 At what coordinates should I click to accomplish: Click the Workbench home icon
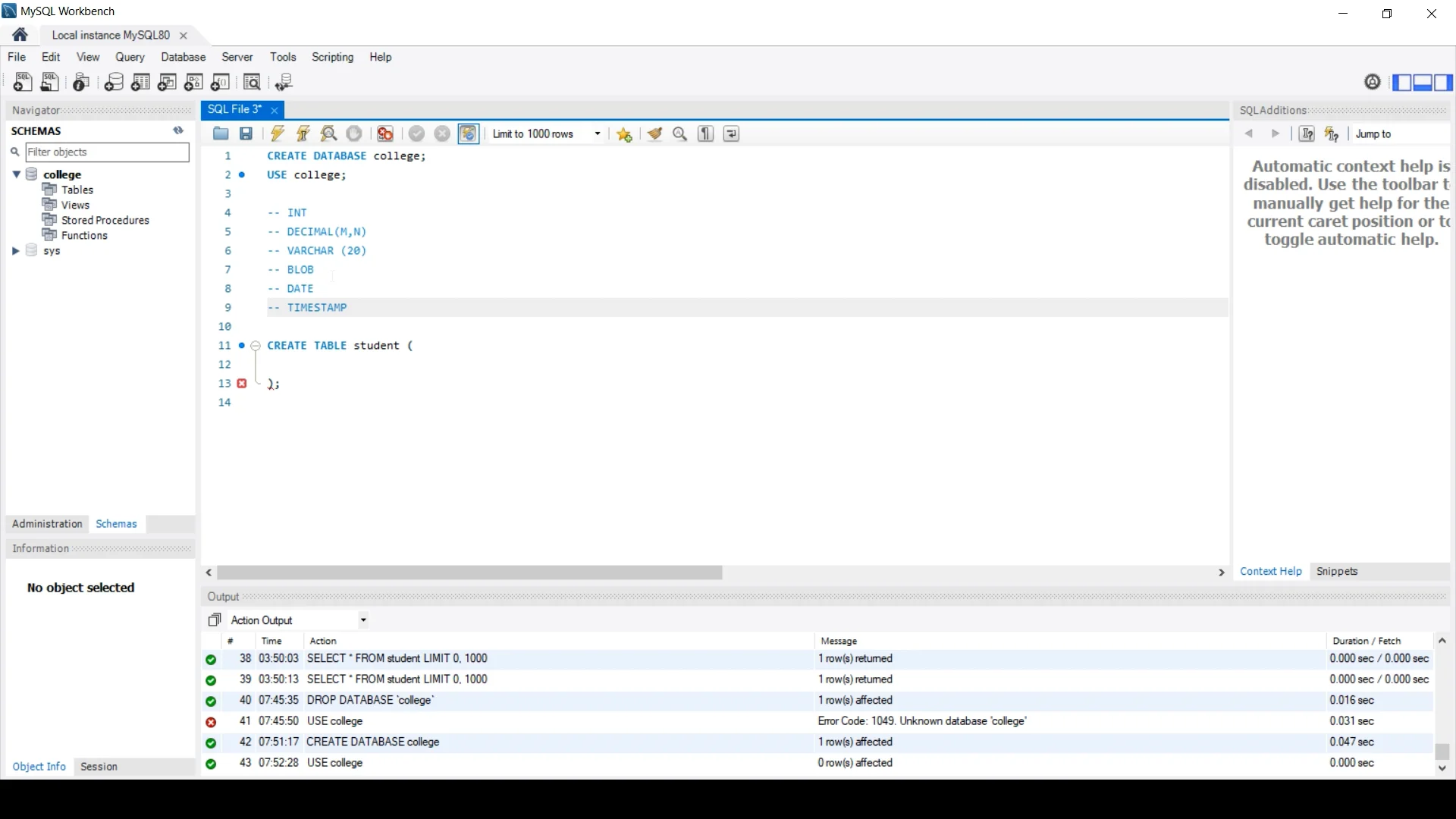tap(19, 34)
